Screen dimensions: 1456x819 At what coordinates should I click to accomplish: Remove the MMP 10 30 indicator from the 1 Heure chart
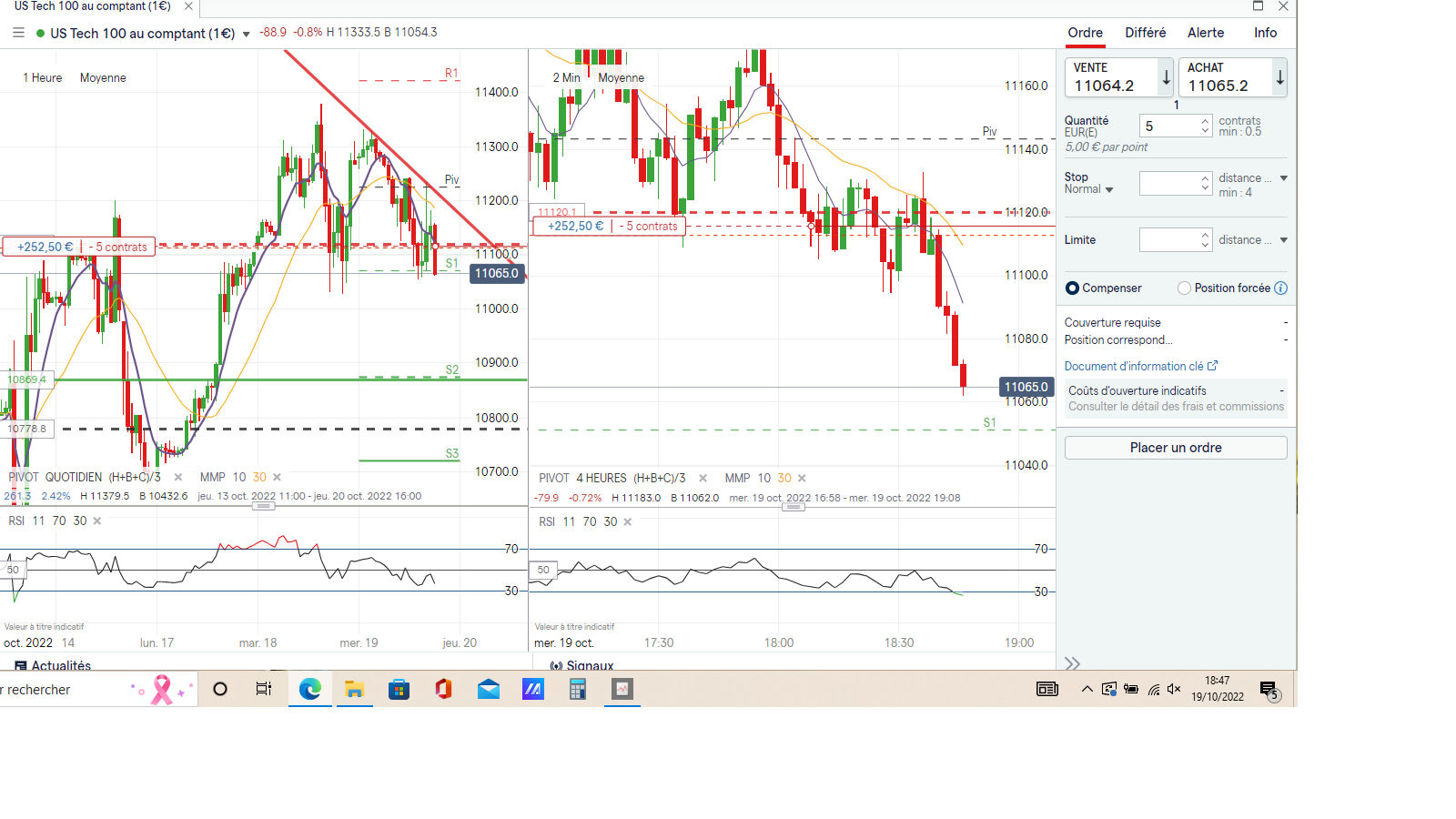point(278,477)
